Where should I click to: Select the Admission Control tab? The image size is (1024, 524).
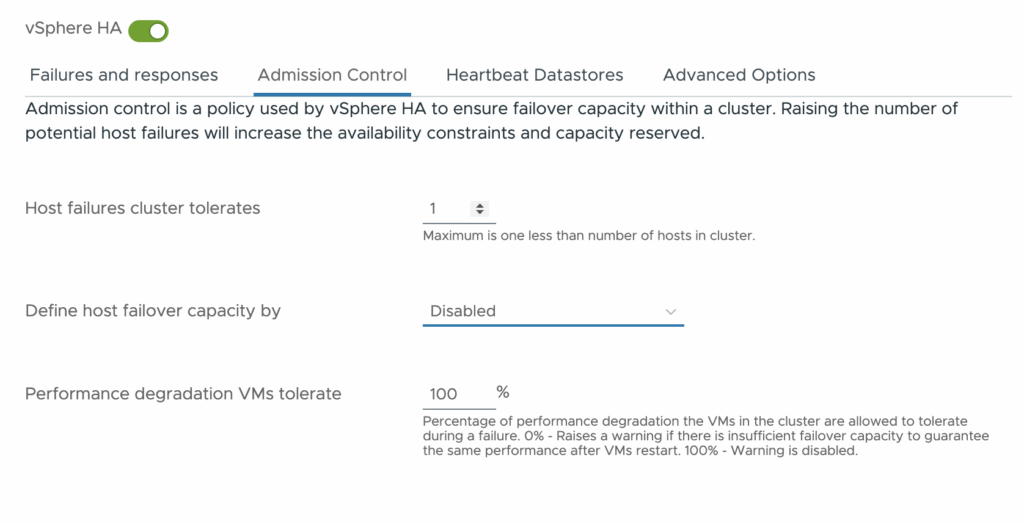point(332,75)
